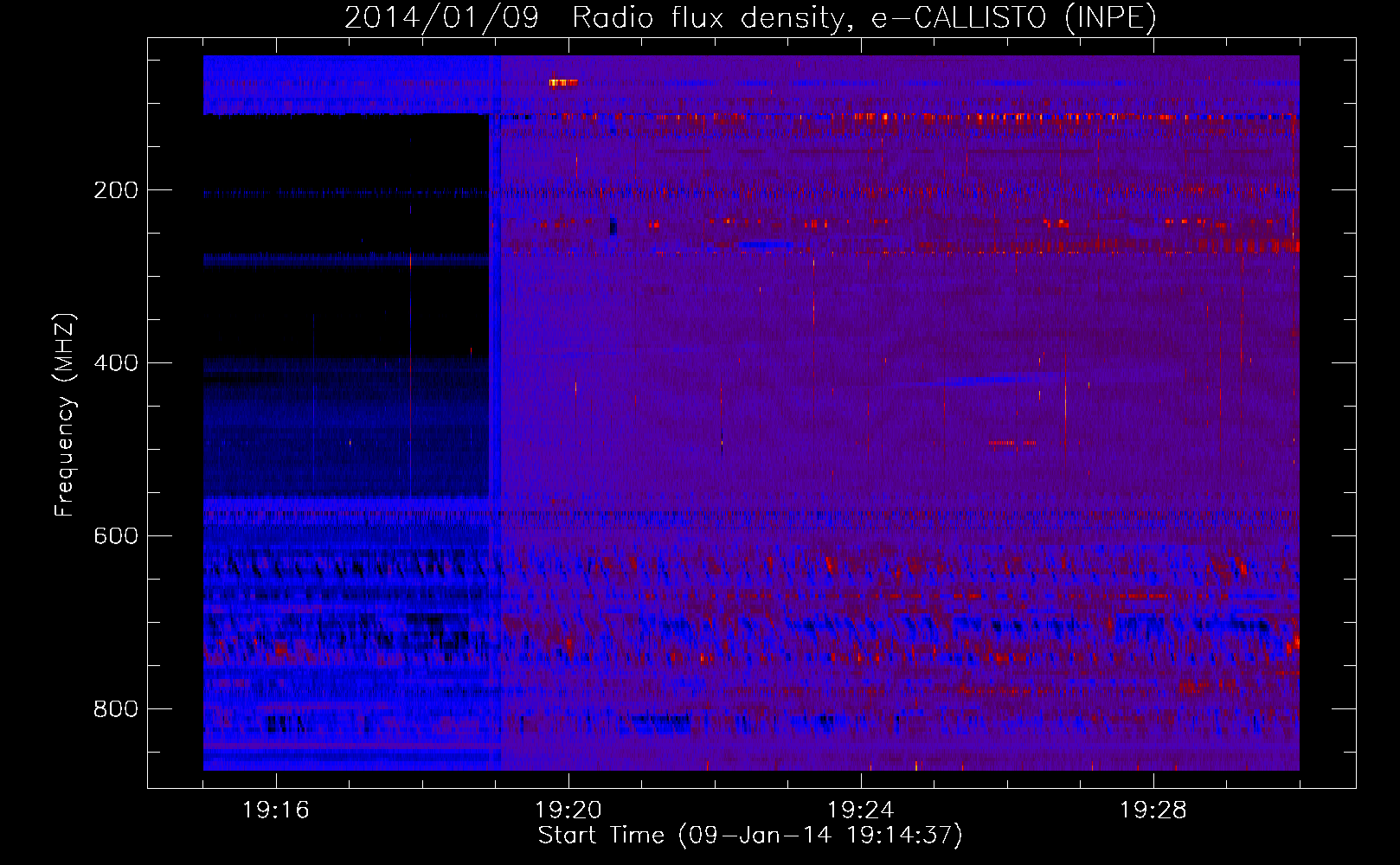
Task: Click the 'Start Time (09-Jan-14 19:14:37)' label
Action: (x=750, y=836)
